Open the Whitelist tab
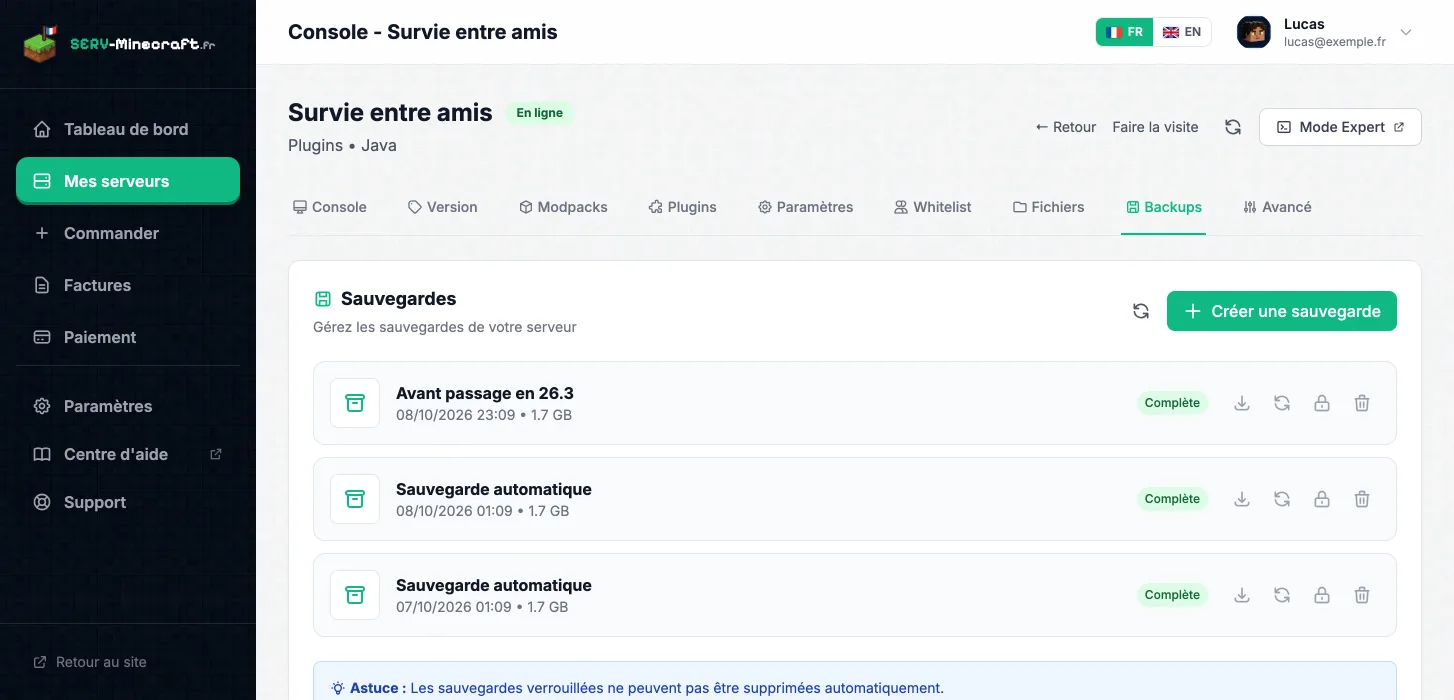The height and width of the screenshot is (700, 1454). tap(933, 207)
